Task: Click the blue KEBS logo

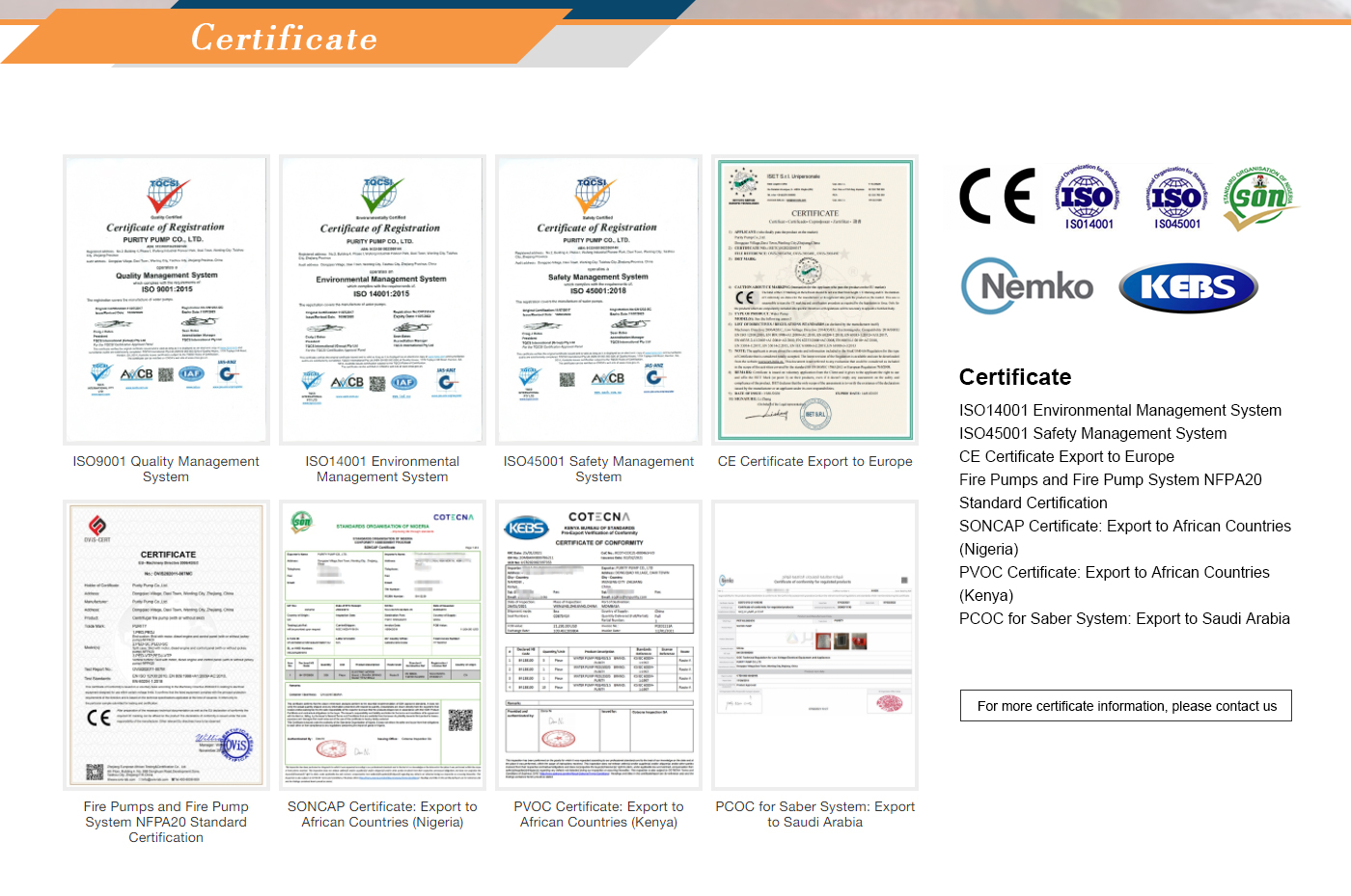Action: 1188,287
